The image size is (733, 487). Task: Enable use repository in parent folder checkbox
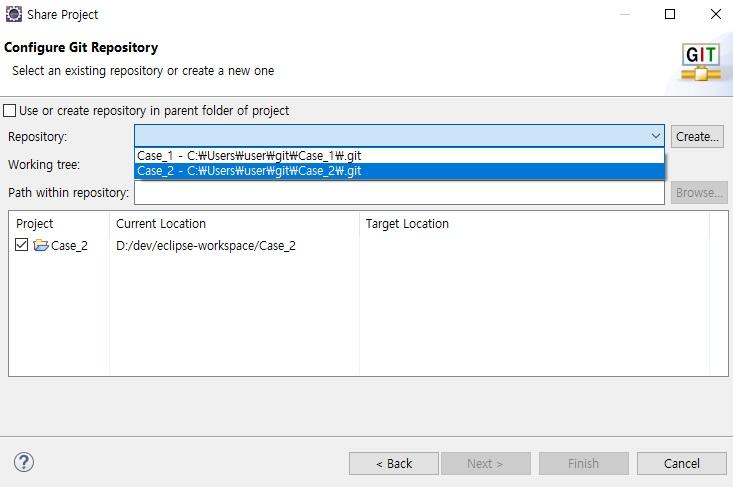pyautogui.click(x=9, y=111)
